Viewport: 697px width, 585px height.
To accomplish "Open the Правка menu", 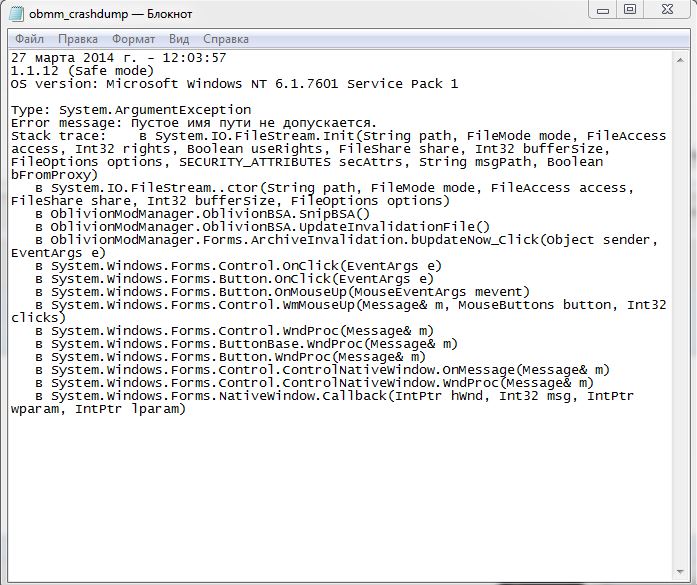I will pyautogui.click(x=78, y=39).
